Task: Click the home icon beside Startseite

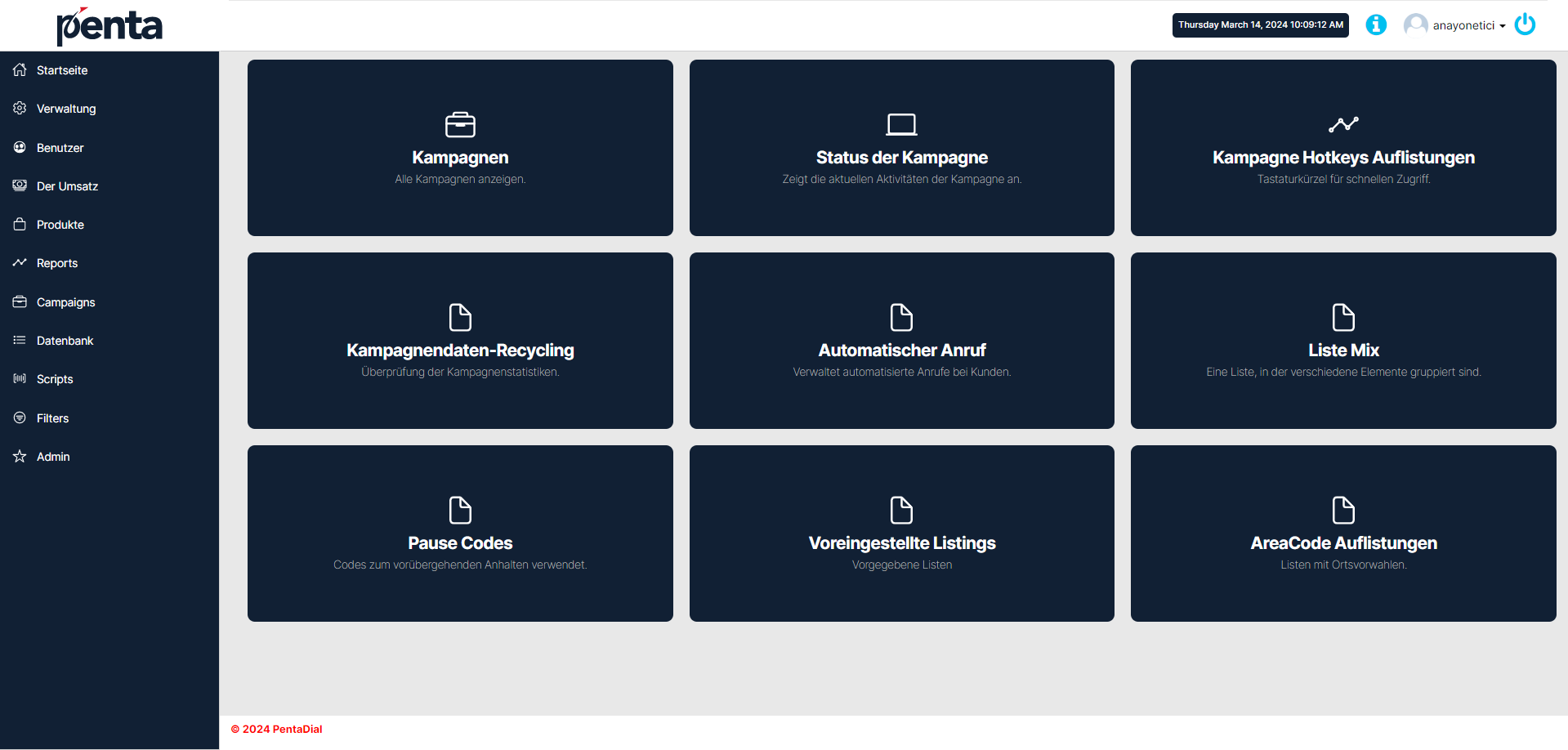Action: (x=20, y=70)
